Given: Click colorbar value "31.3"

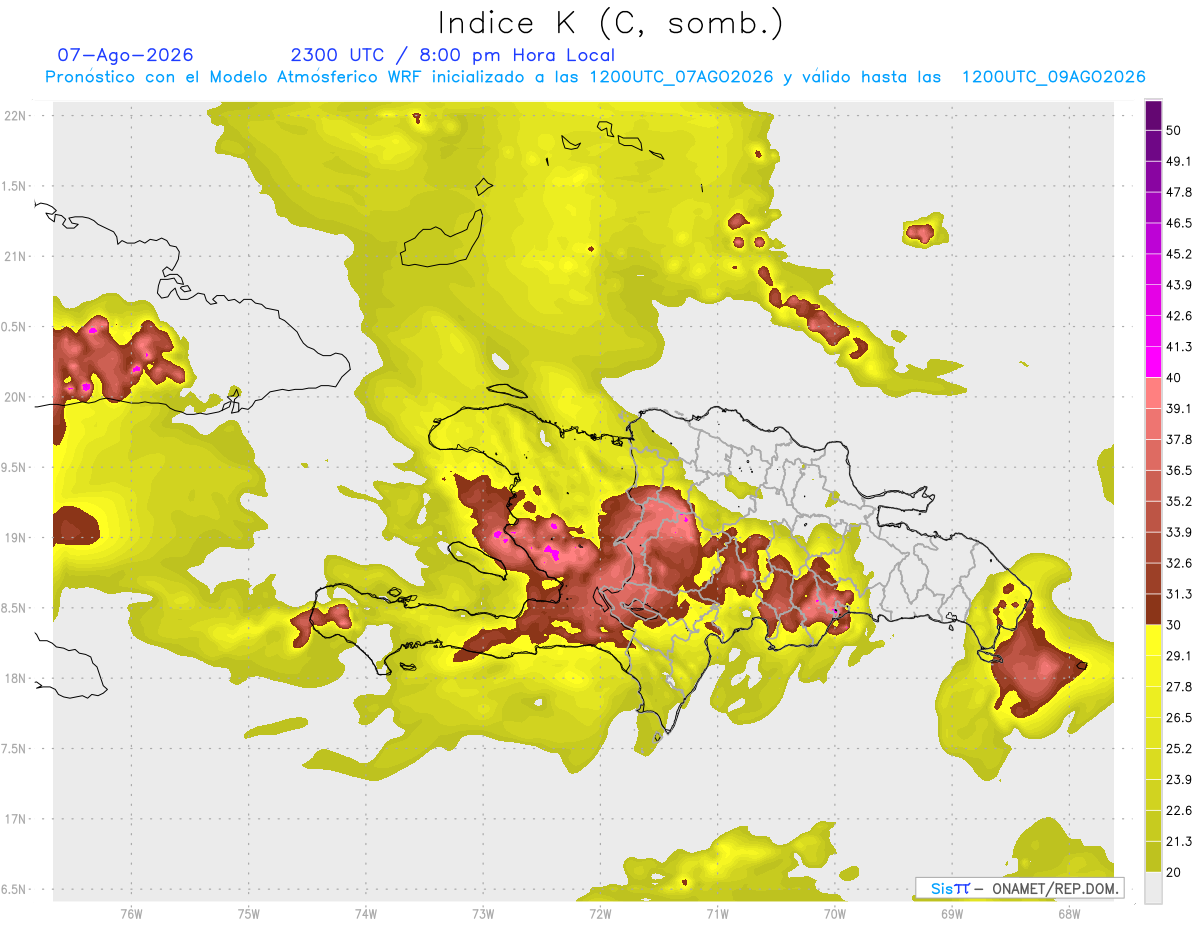Looking at the screenshot, I should click(1179, 594).
